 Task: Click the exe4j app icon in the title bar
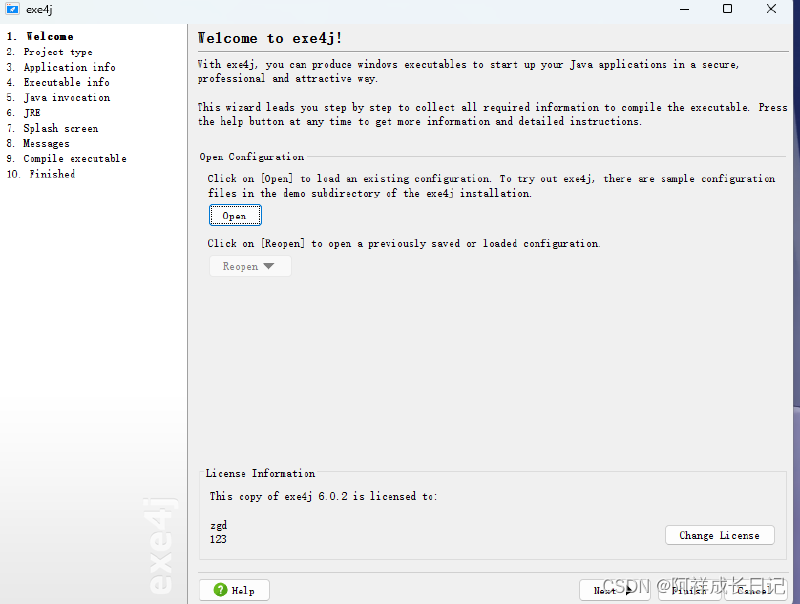12,9
